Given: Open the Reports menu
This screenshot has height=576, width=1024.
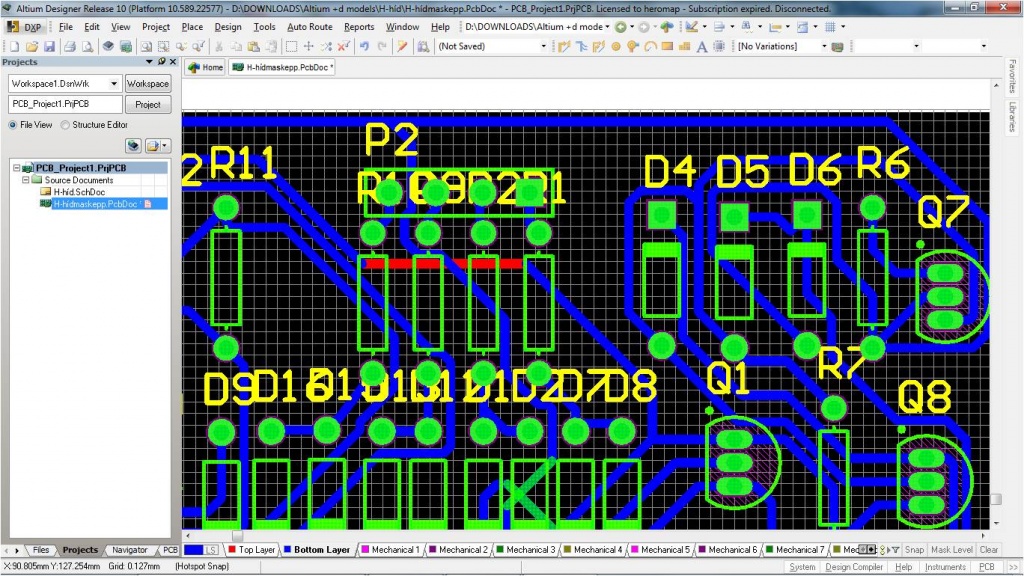Looking at the screenshot, I should pyautogui.click(x=359, y=27).
